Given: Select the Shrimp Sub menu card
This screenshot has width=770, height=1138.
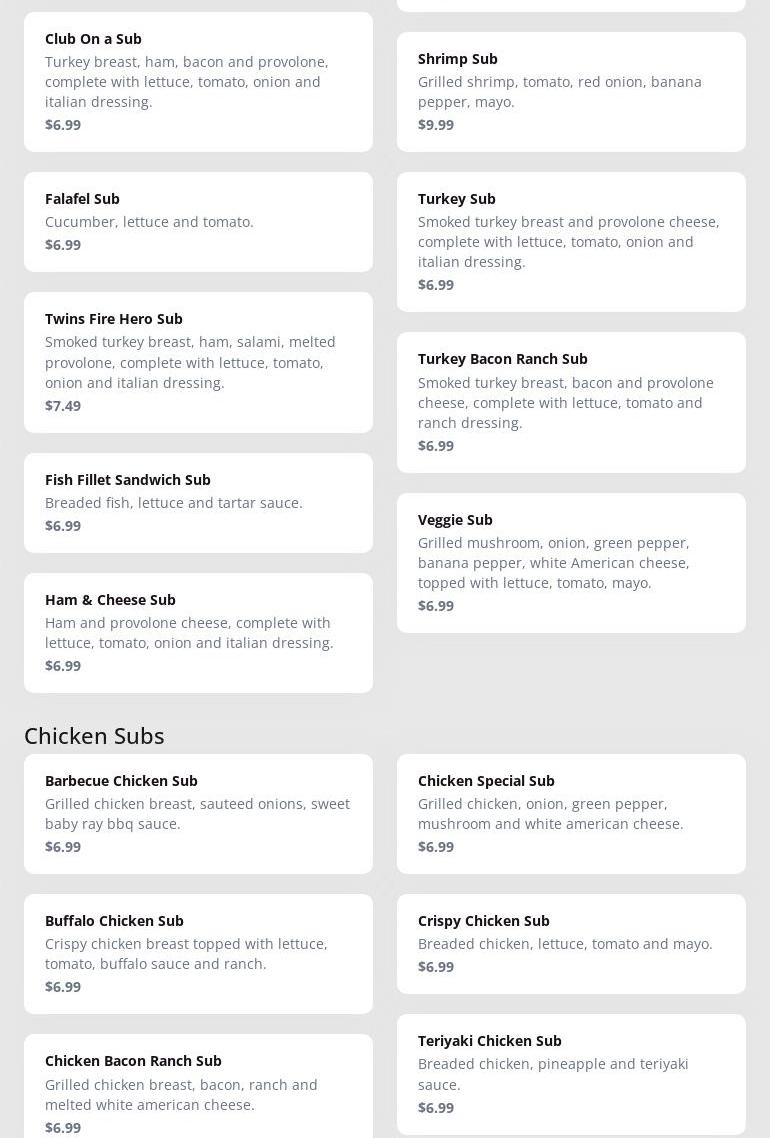Looking at the screenshot, I should pyautogui.click(x=571, y=91).
